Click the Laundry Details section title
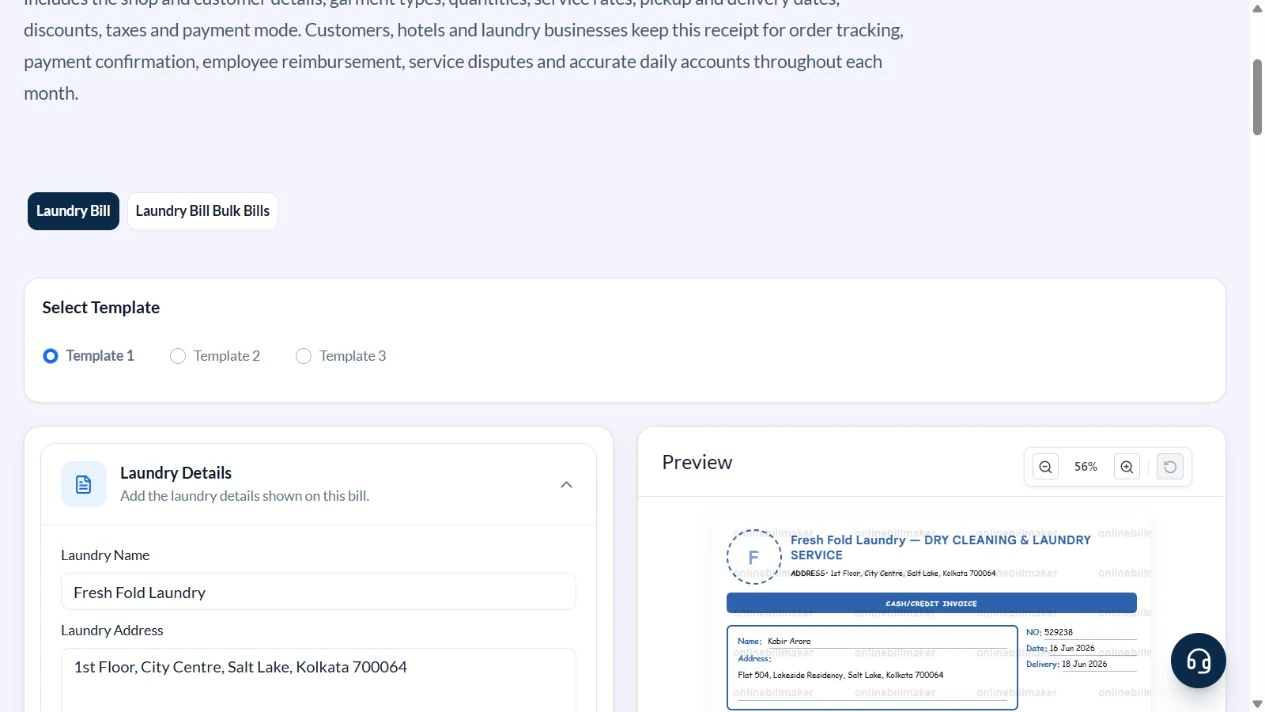The width and height of the screenshot is (1265, 712). [x=176, y=473]
